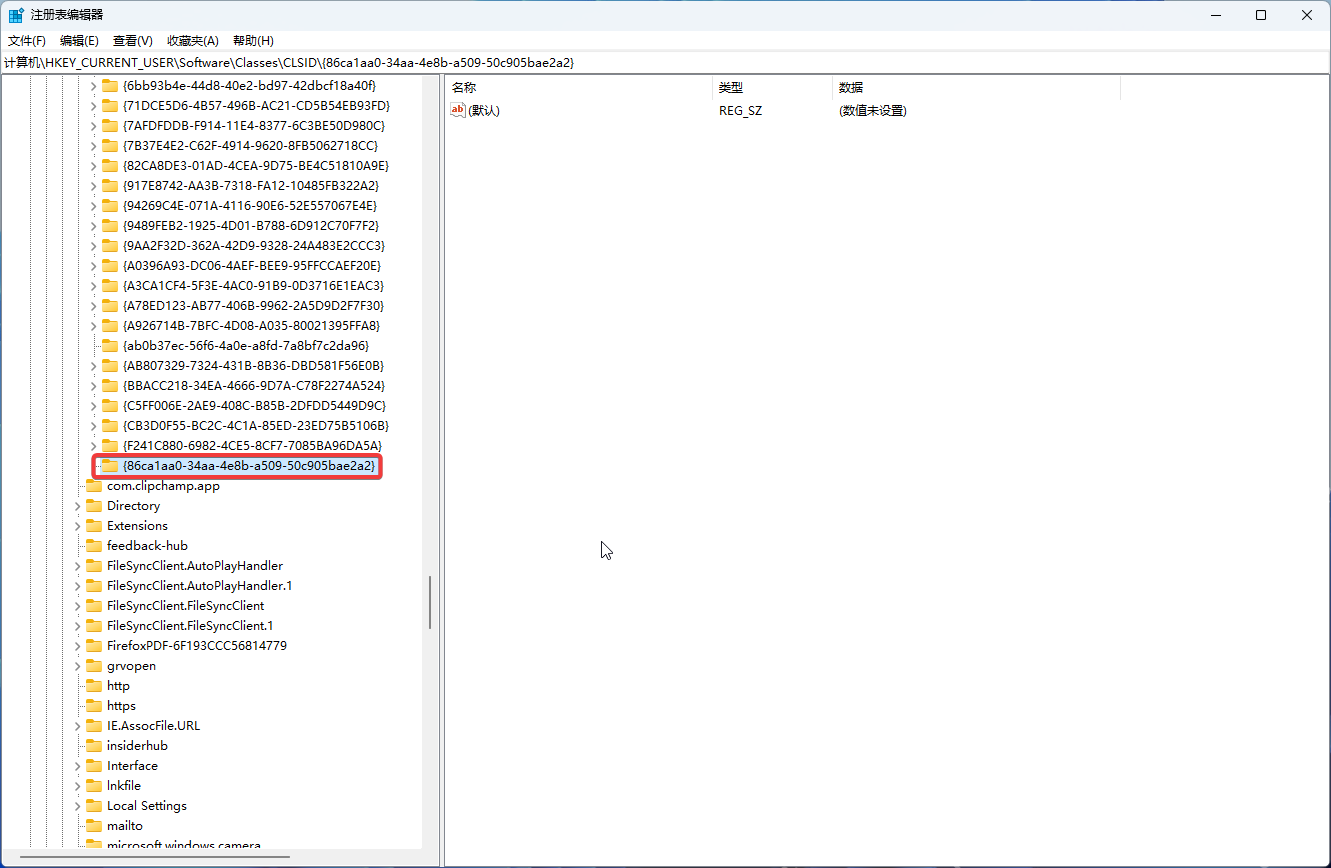Click the 数据 column header
1331x868 pixels.
coord(977,88)
